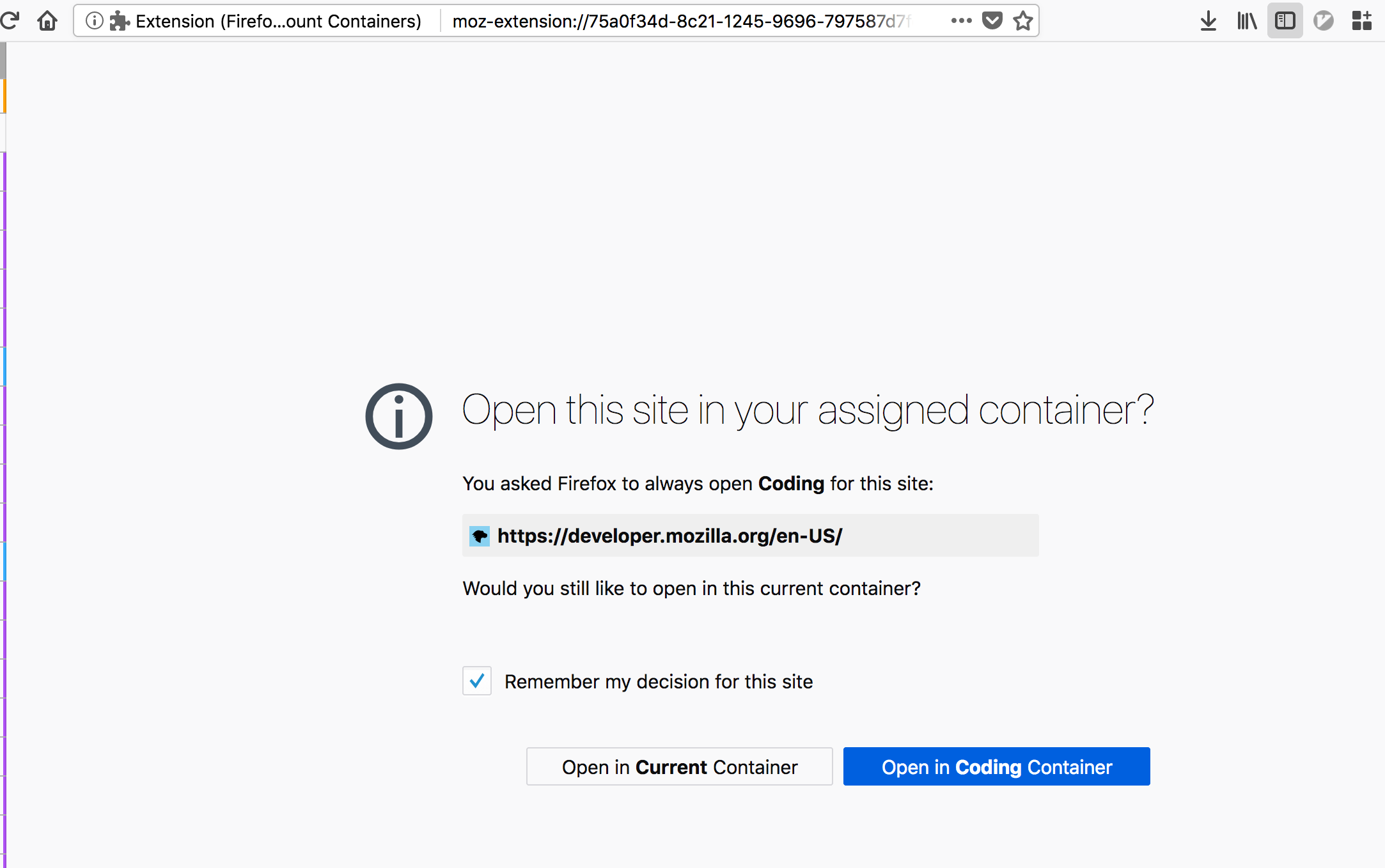
Task: Open the Firefox Library
Action: tap(1246, 20)
